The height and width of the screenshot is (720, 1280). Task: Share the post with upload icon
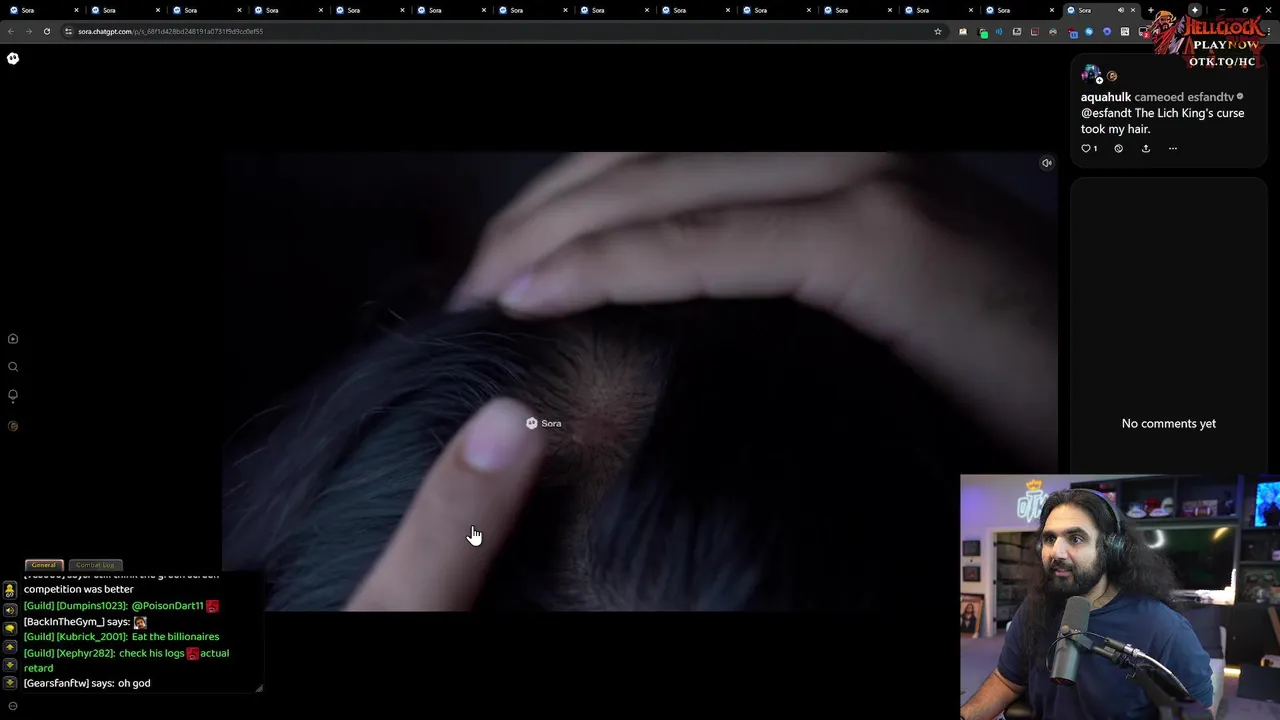click(1146, 148)
